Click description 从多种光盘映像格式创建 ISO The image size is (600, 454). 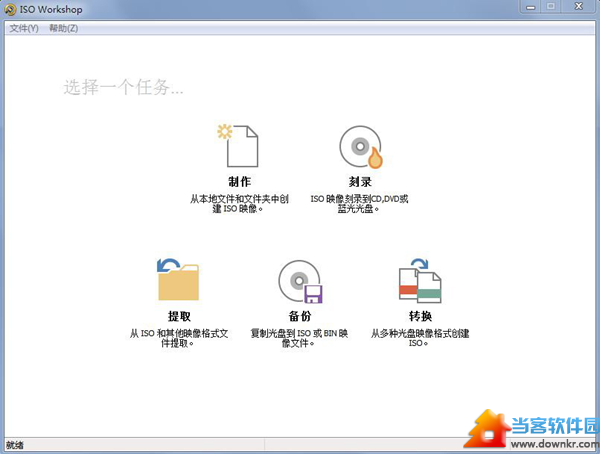[x=420, y=338]
